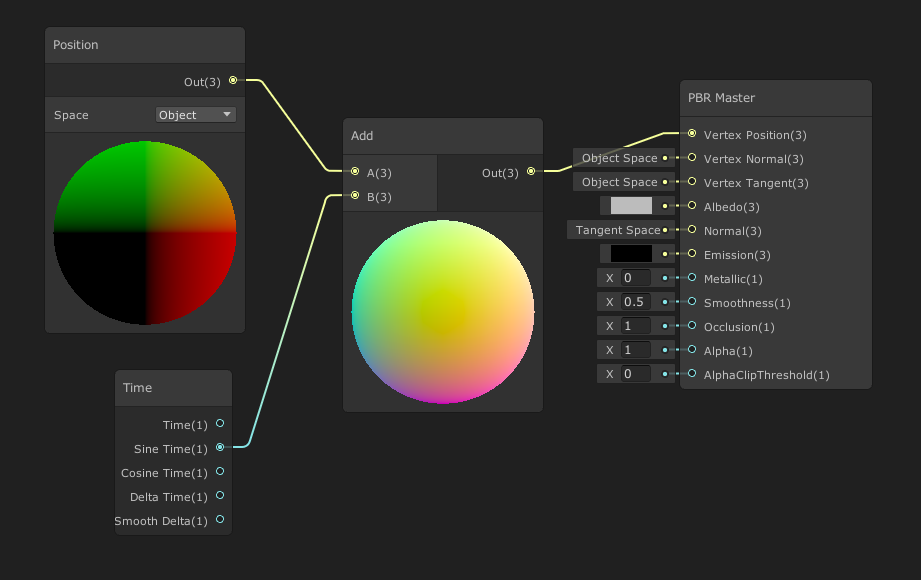Click the Smooth Delta(1) output port

[x=220, y=519]
